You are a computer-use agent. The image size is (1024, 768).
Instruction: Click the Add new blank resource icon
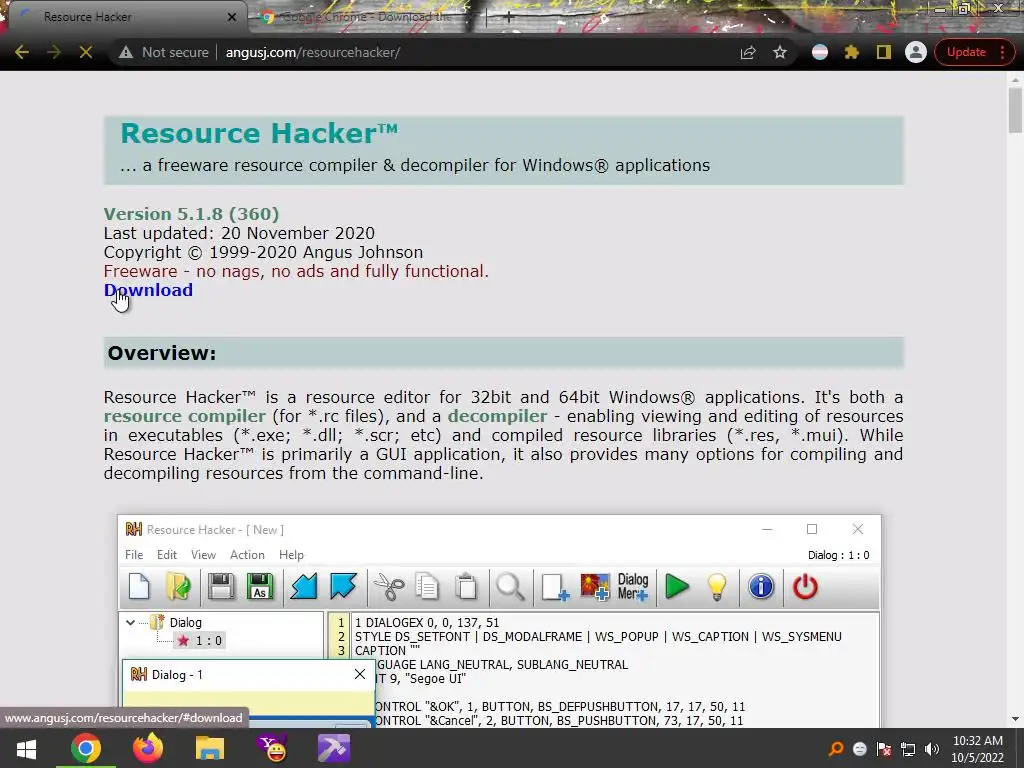[555, 586]
